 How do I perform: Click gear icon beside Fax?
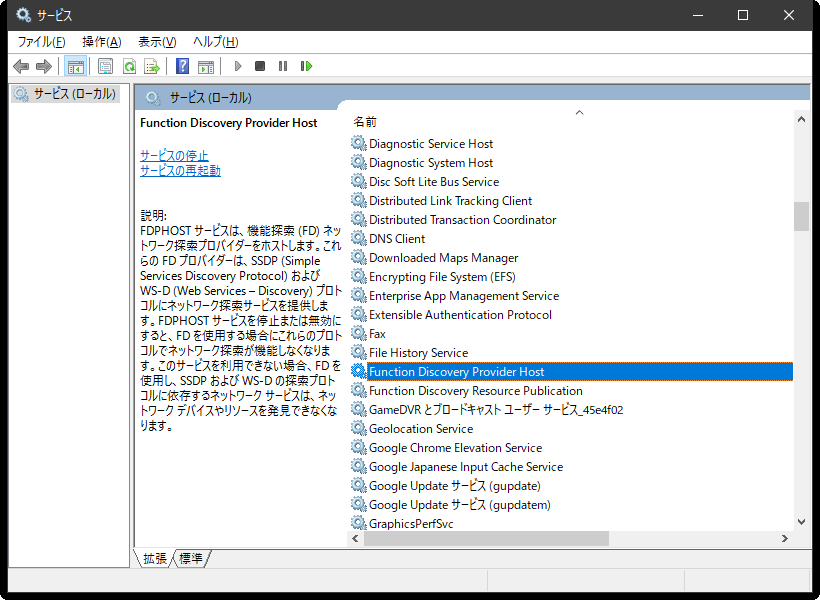358,333
